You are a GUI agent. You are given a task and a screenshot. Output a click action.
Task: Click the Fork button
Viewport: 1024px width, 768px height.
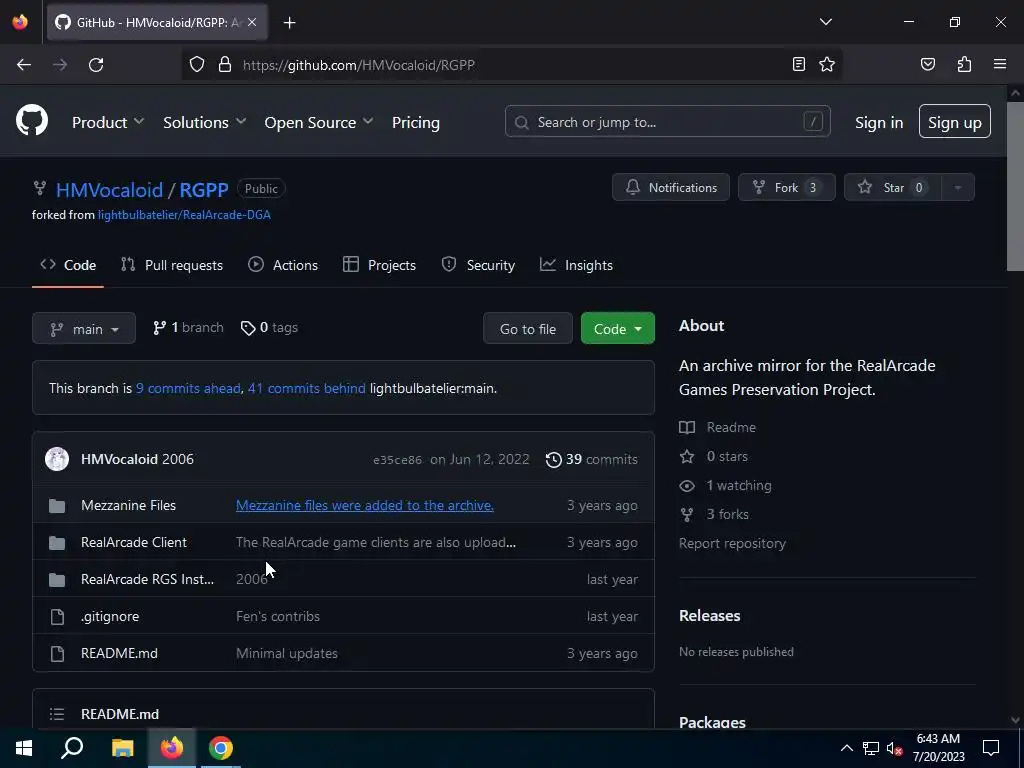tap(786, 187)
